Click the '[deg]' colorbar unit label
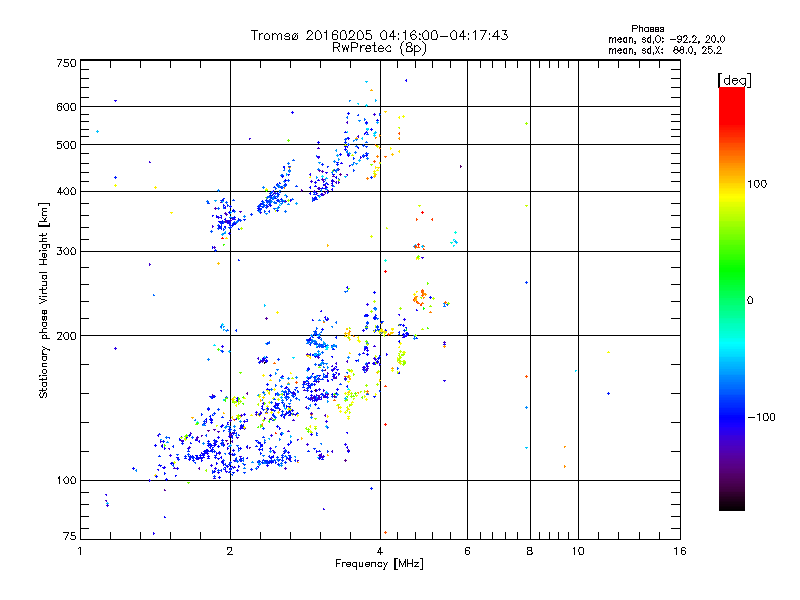800x600 pixels. click(734, 80)
